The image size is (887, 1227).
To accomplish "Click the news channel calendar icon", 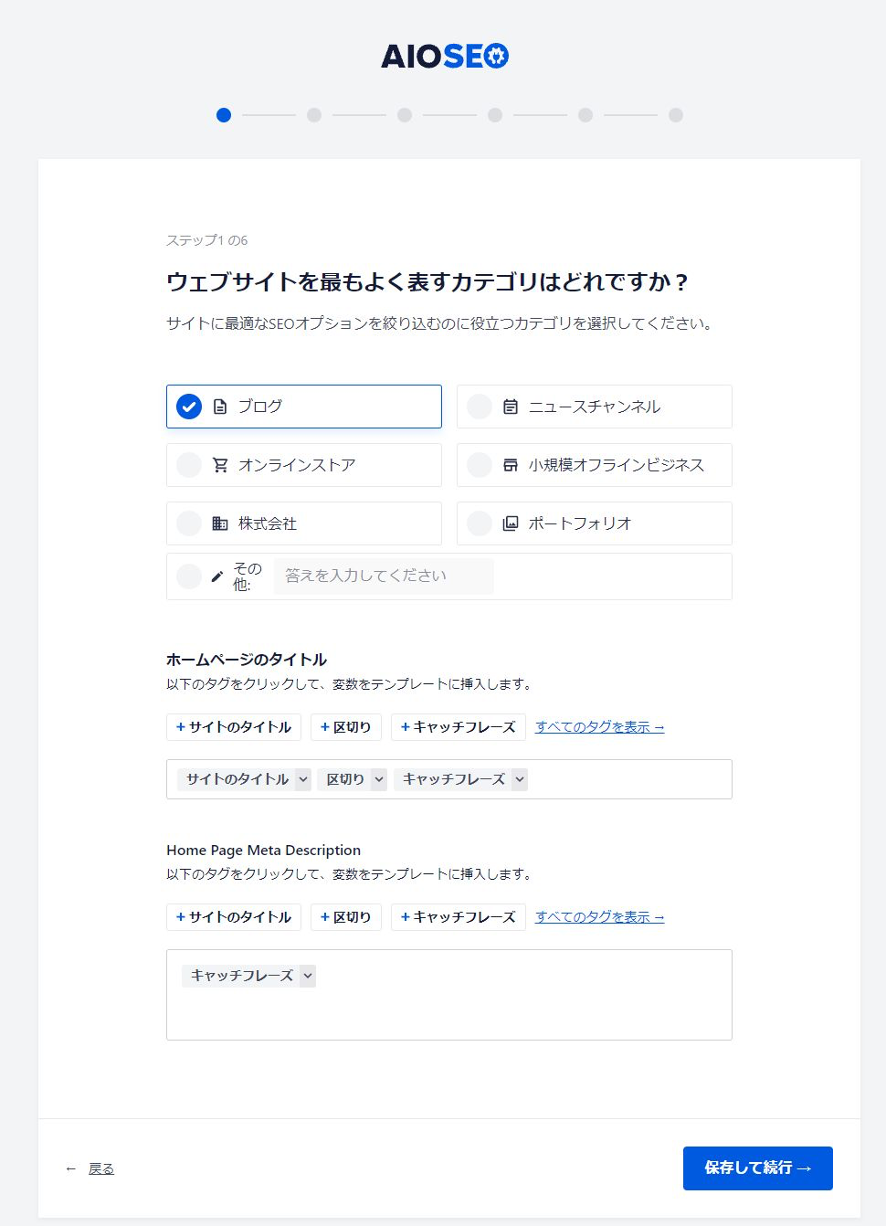I will 510,407.
